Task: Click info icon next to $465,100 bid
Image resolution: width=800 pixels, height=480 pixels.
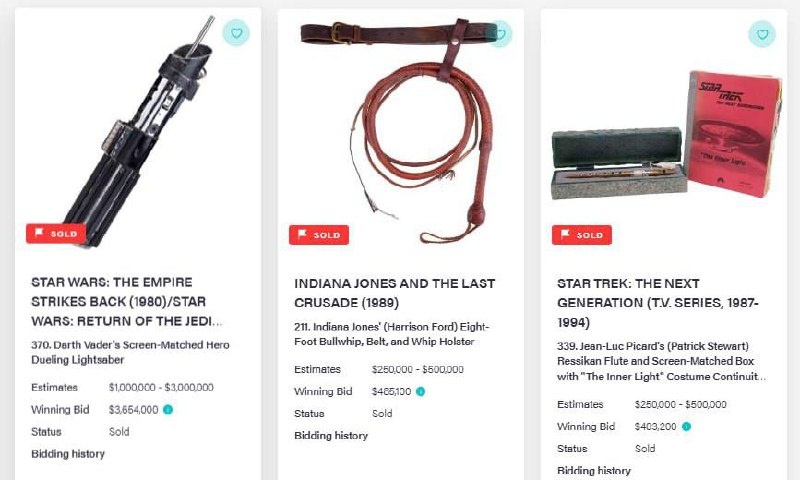Action: tap(420, 391)
